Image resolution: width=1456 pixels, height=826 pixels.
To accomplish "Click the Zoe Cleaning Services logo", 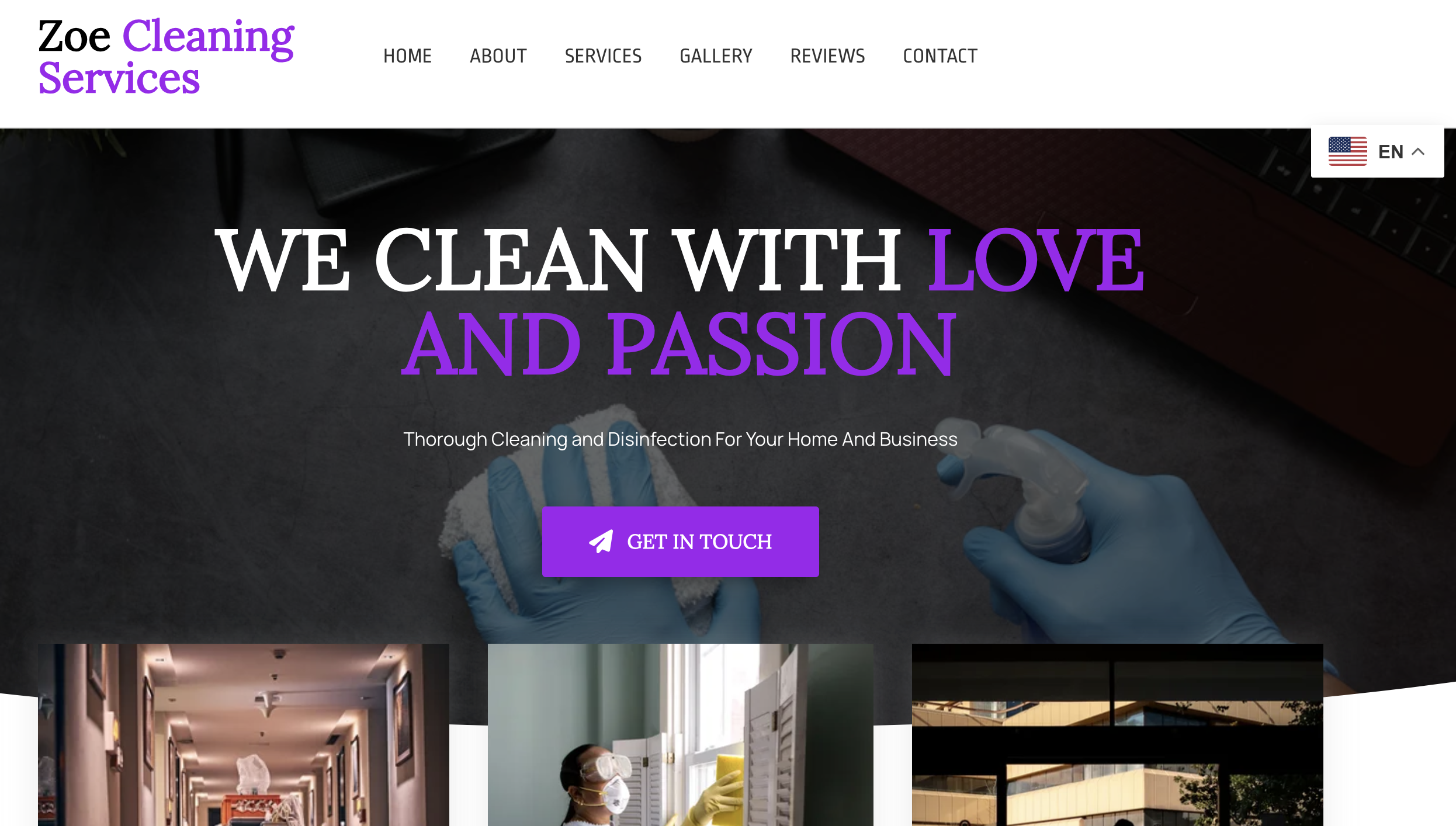I will click(166, 56).
